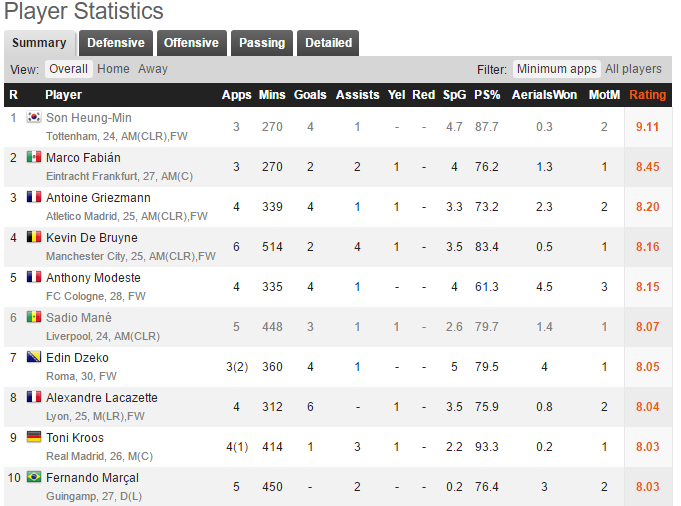This screenshot has height=506, width=681.
Task: Click the Mexico flag beside Marco Fabián
Action: (34, 157)
